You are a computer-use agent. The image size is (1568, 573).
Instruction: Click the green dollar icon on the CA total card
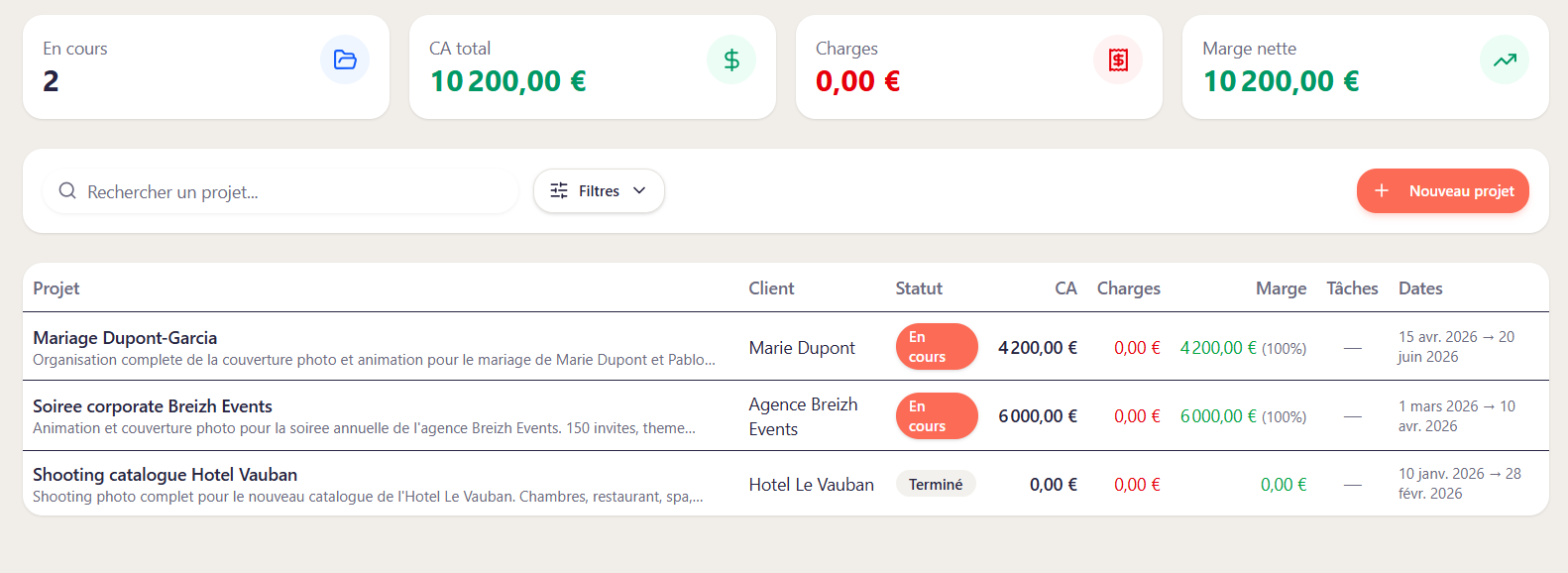point(731,59)
